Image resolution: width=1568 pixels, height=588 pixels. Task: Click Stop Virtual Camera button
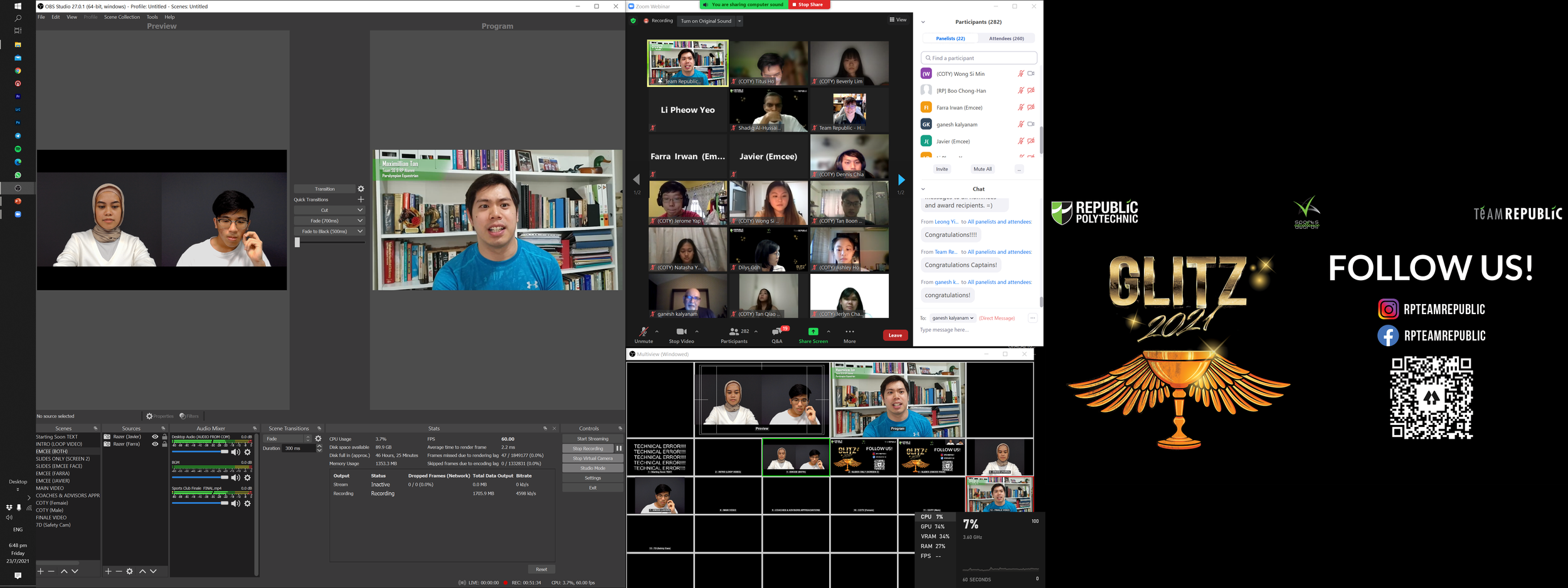593,458
